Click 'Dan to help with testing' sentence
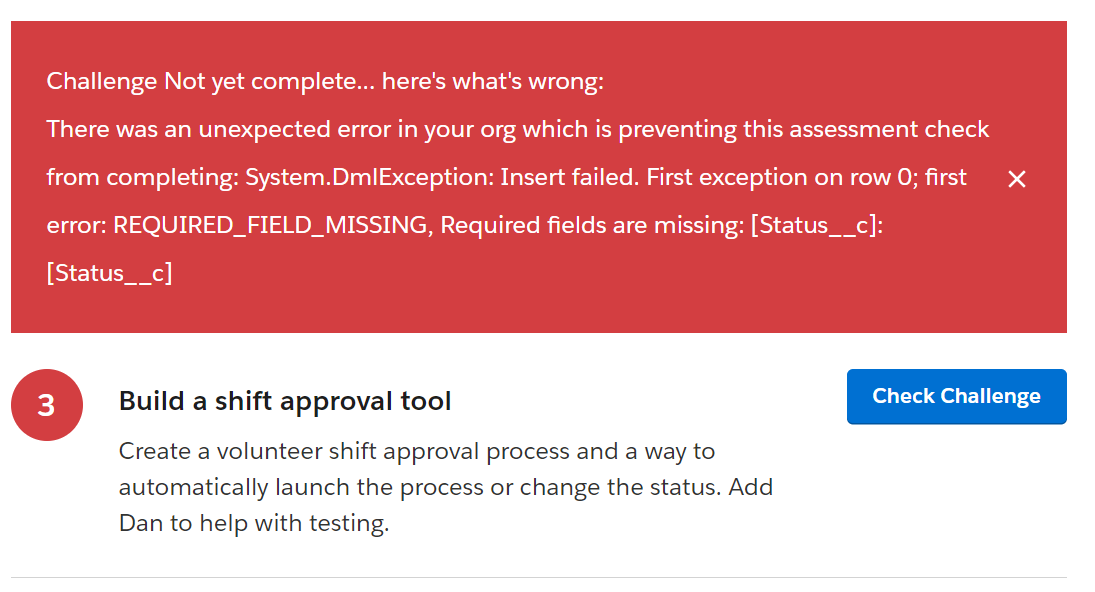 (x=253, y=523)
